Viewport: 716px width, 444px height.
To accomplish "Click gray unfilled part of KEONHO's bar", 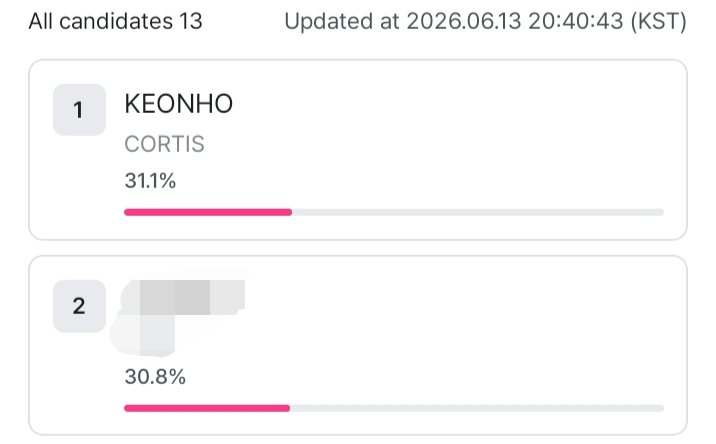I will pos(478,212).
